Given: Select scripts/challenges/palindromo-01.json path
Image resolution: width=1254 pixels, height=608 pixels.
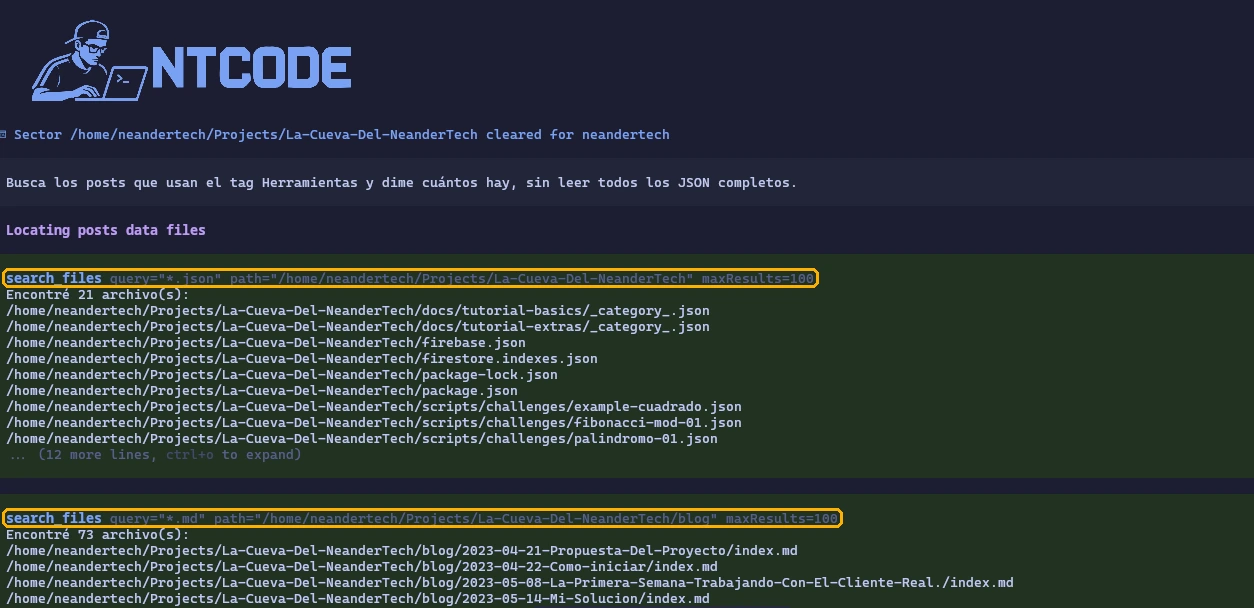Looking at the screenshot, I should [362, 438].
